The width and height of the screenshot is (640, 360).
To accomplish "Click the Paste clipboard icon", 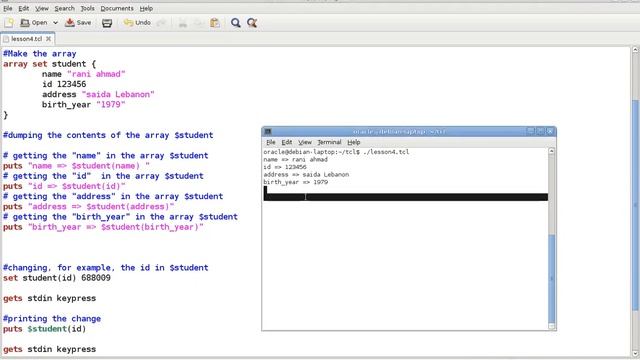I will click(215, 23).
